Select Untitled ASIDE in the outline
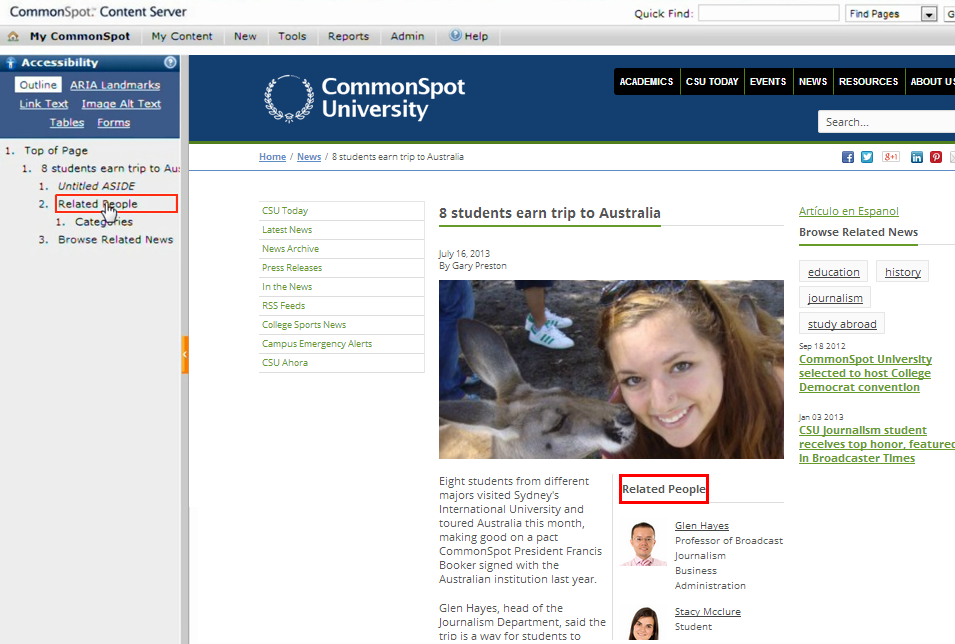The height and width of the screenshot is (644, 955). click(96, 186)
